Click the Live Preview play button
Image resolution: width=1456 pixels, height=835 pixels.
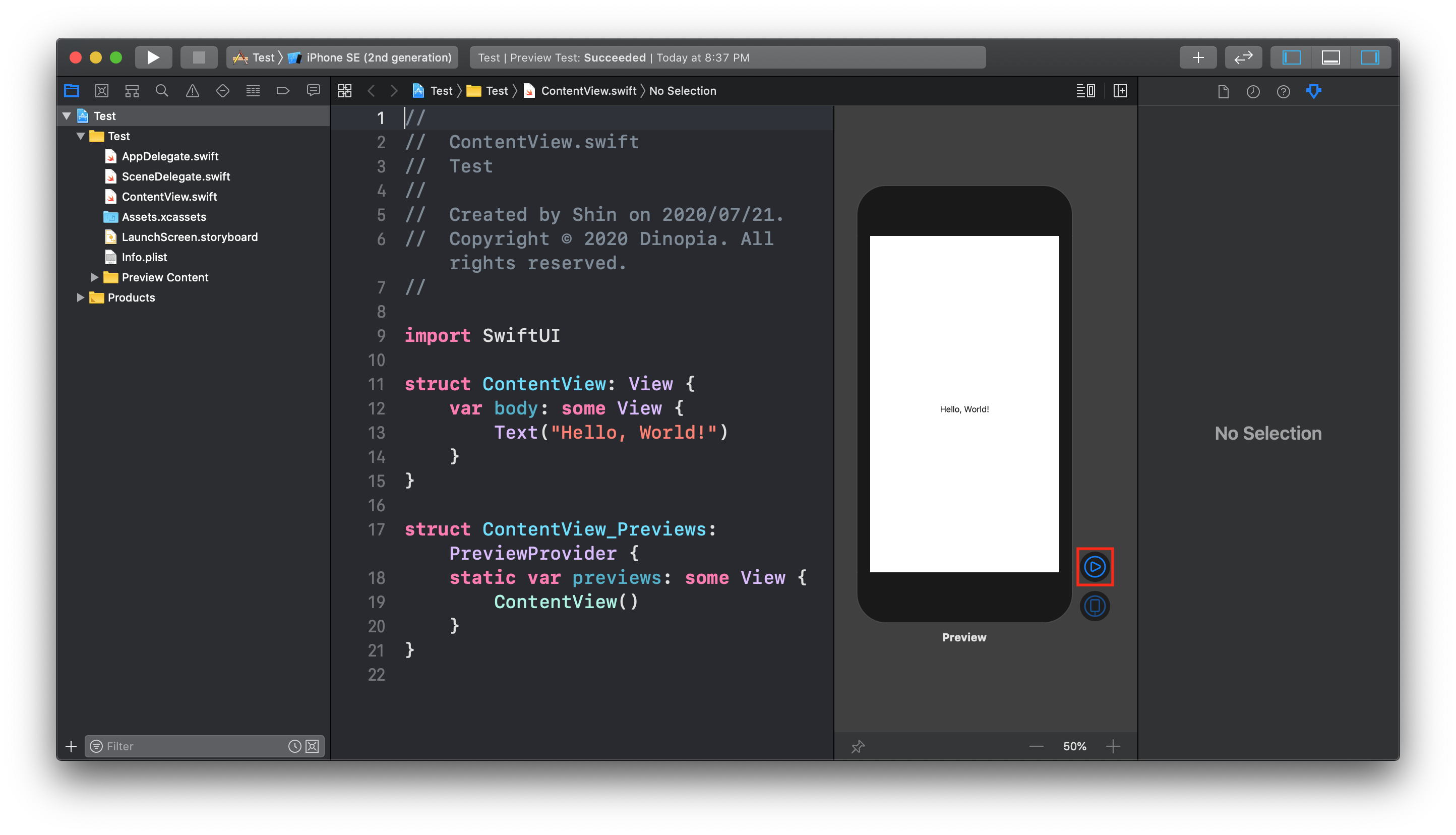(1095, 567)
